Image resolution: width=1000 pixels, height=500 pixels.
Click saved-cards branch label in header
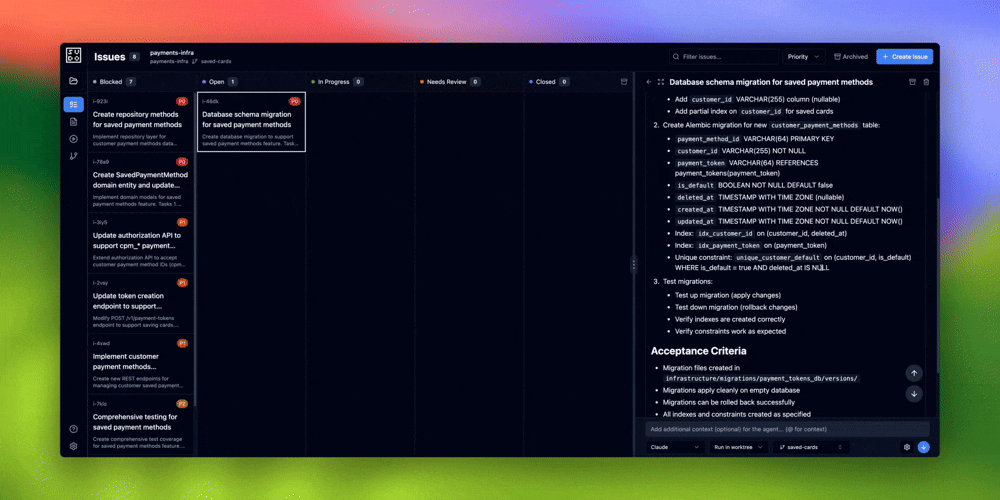click(x=216, y=61)
